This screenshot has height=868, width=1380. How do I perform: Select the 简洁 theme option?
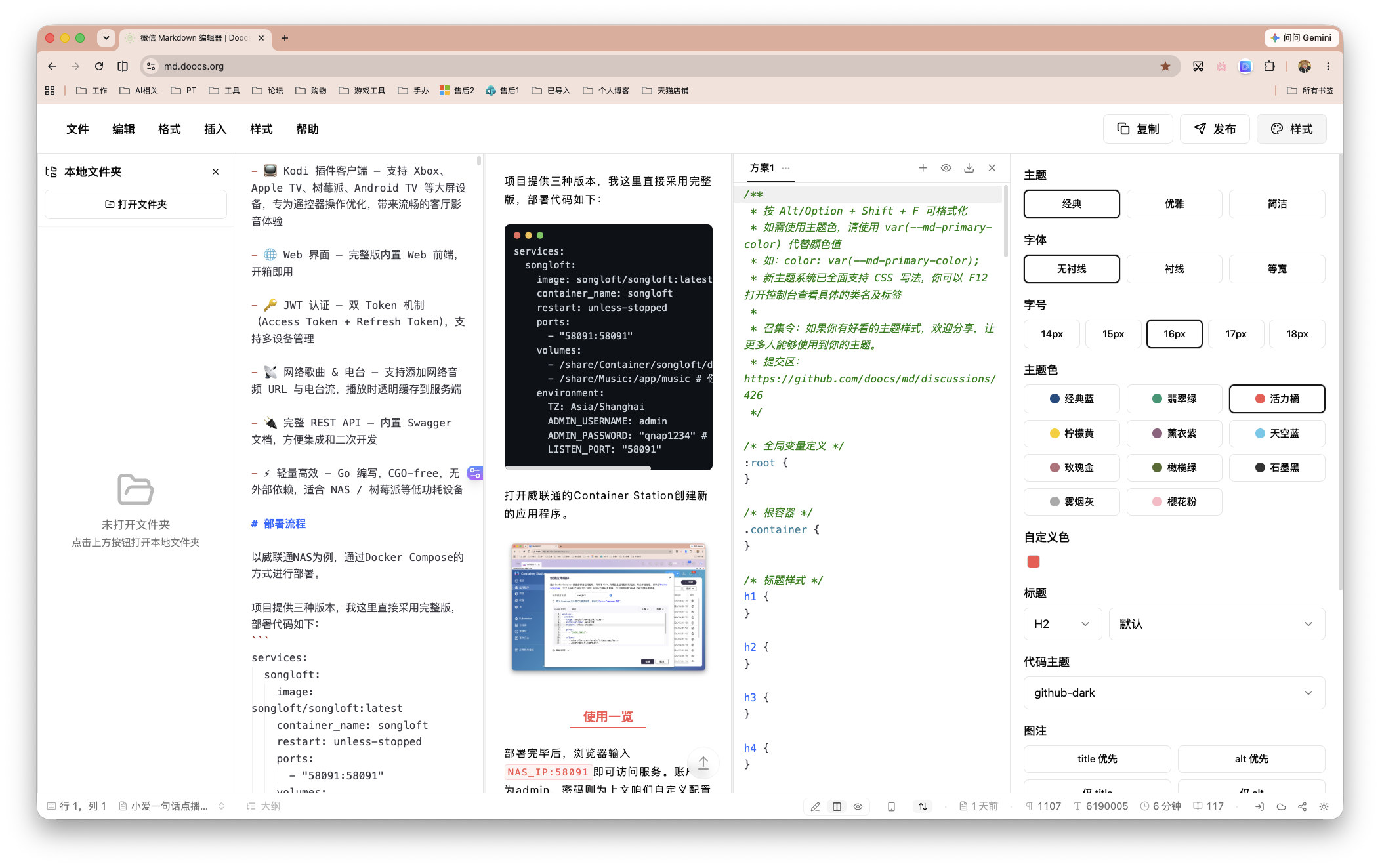pyautogui.click(x=1277, y=204)
